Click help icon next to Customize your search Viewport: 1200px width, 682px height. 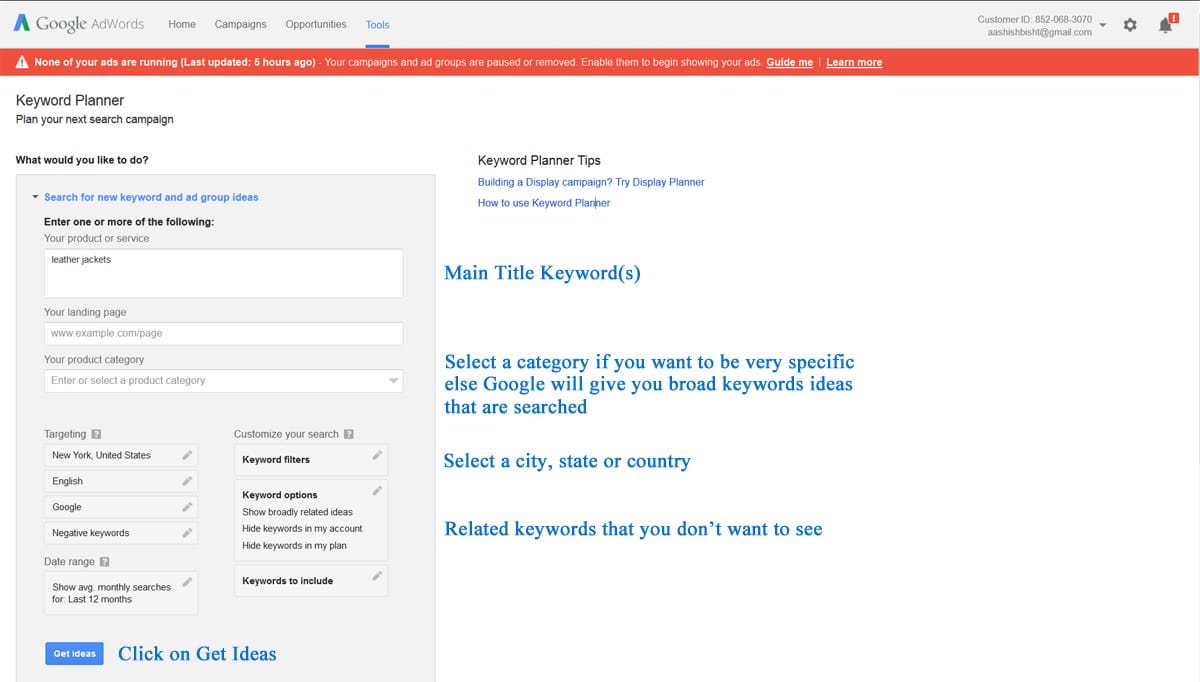pyautogui.click(x=349, y=435)
